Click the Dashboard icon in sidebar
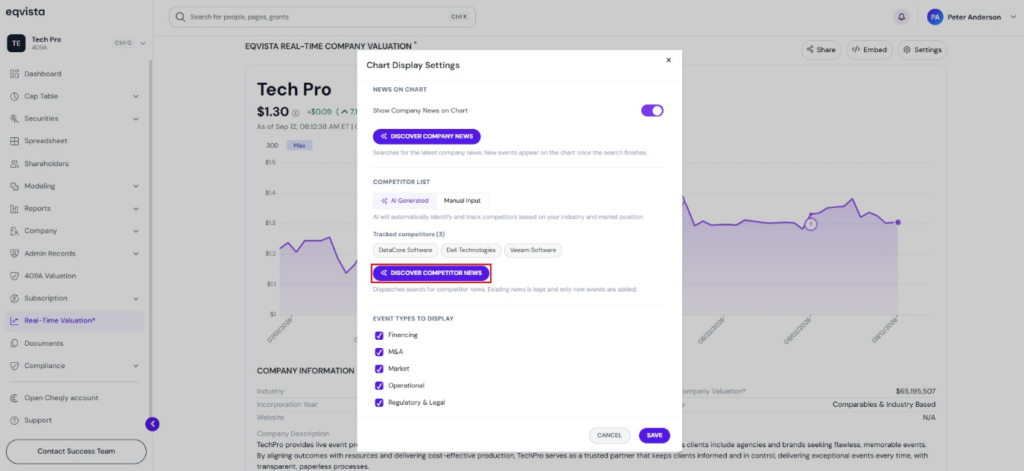Image resolution: width=1024 pixels, height=471 pixels. pyautogui.click(x=14, y=74)
